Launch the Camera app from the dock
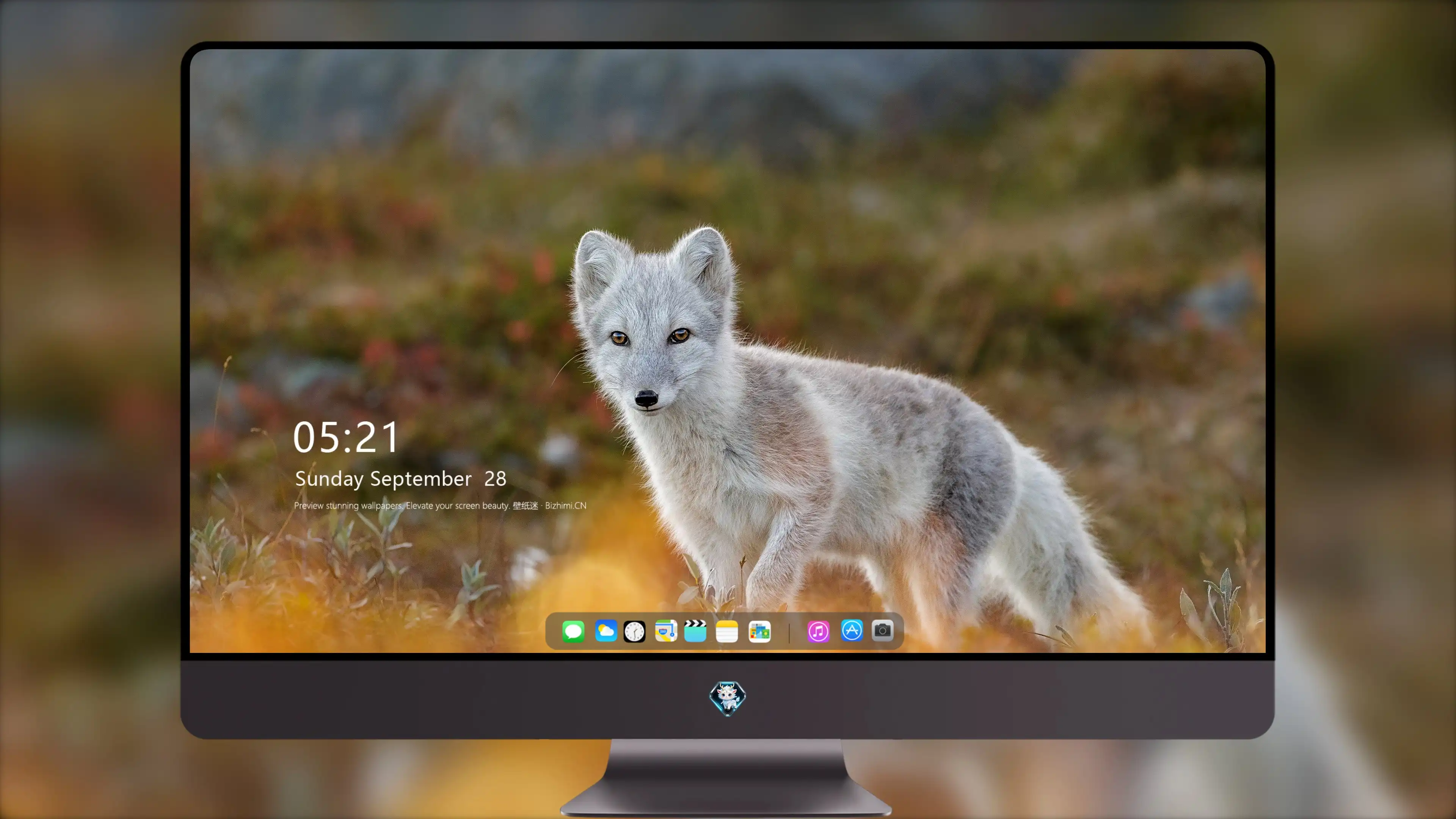Screen dimensions: 1456x819 pyautogui.click(x=882, y=630)
